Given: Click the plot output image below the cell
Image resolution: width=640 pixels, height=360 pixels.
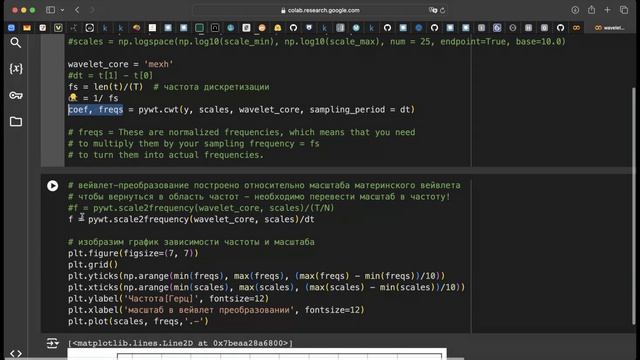Looking at the screenshot, I should click(257, 354).
